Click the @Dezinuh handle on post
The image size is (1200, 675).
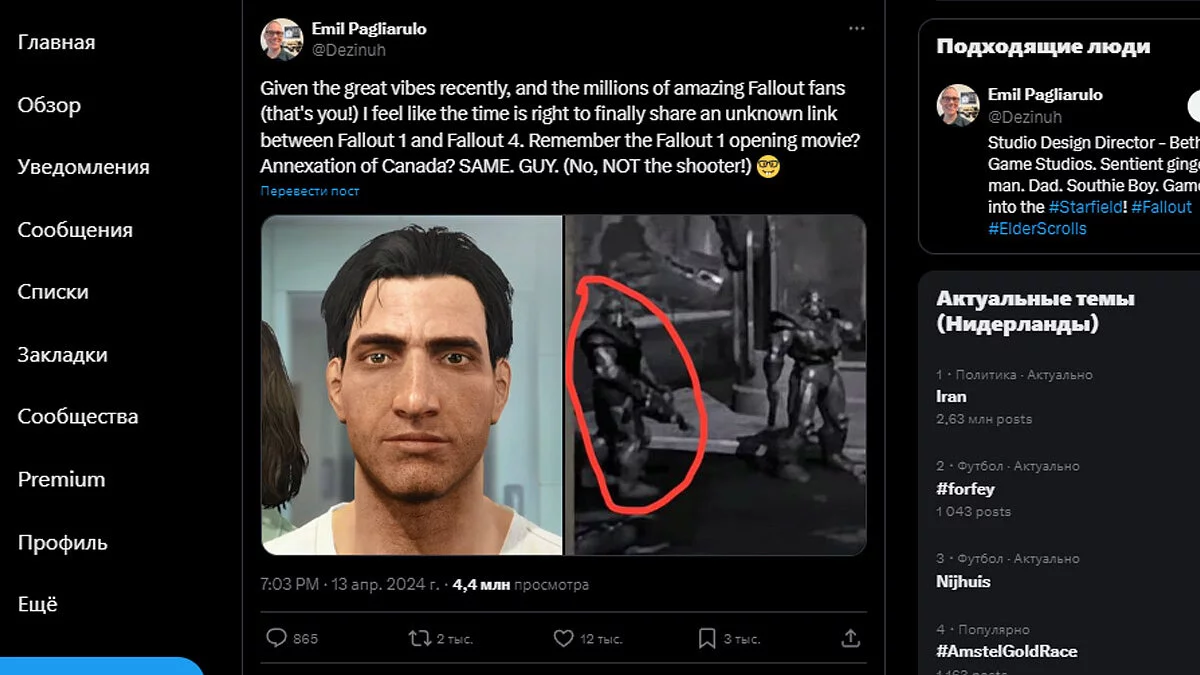(348, 49)
